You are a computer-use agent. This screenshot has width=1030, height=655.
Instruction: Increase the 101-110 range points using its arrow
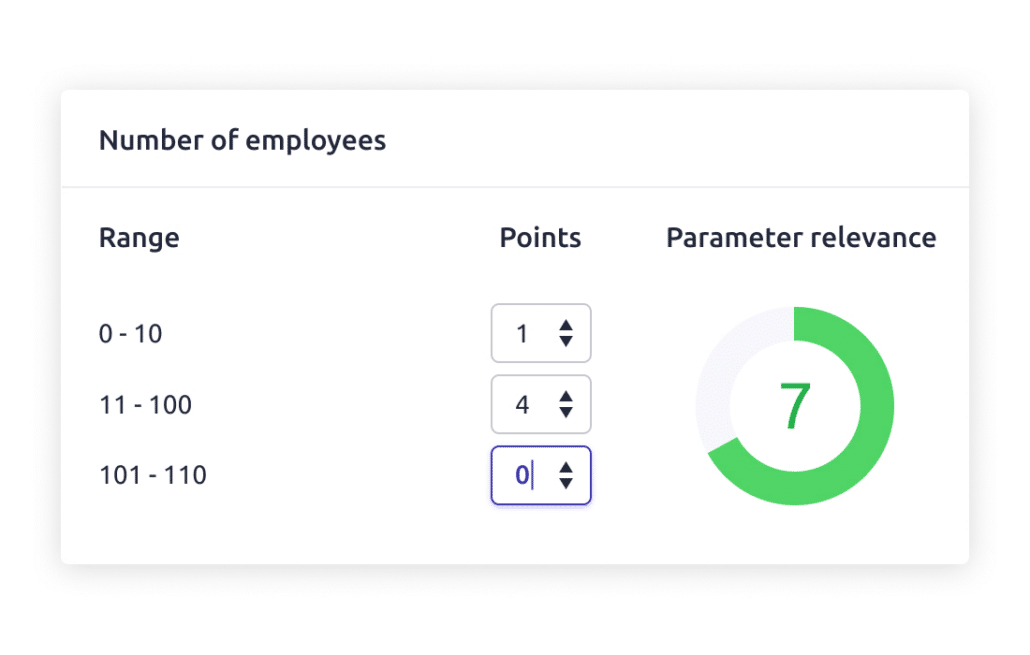coord(567,469)
